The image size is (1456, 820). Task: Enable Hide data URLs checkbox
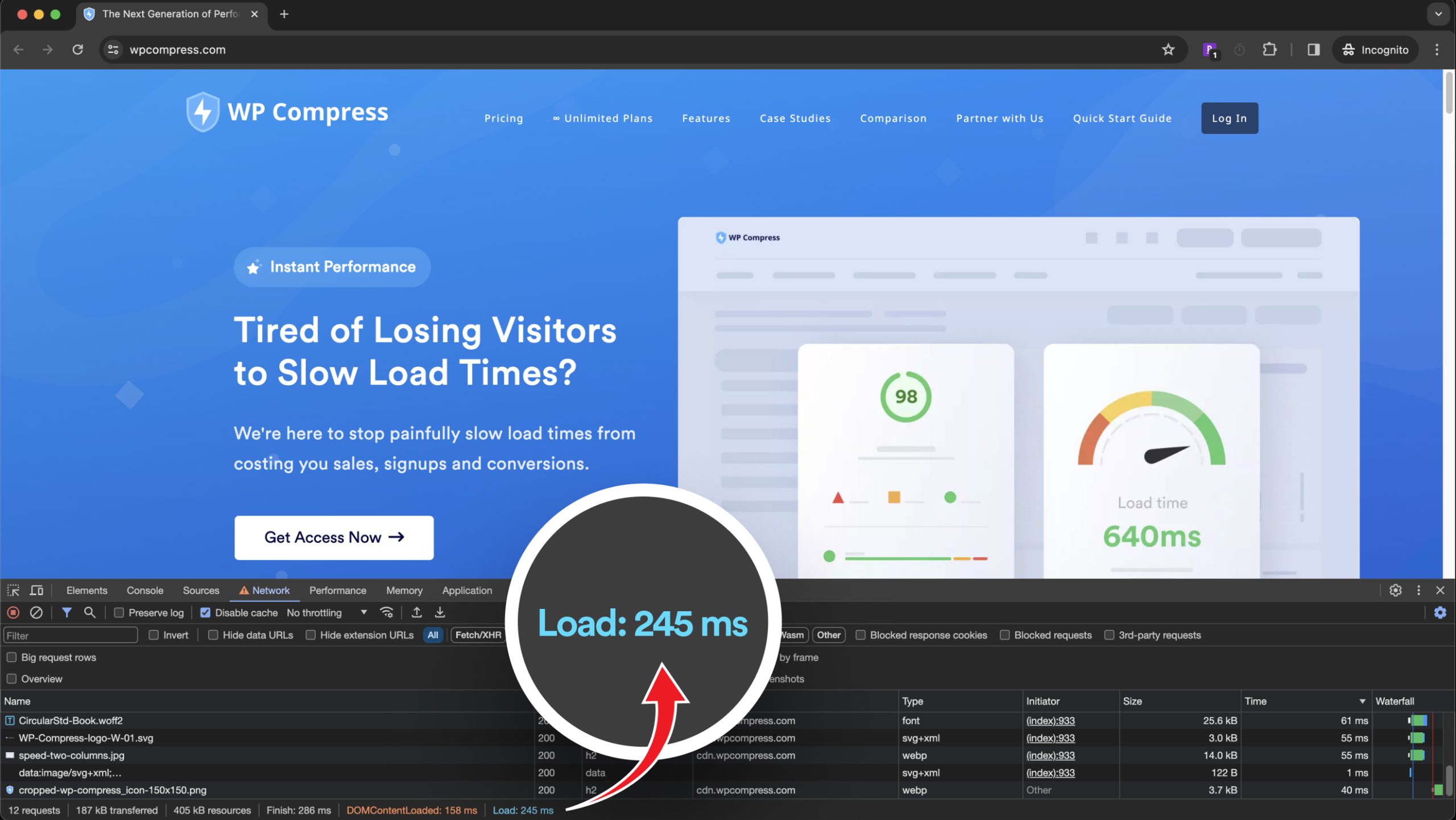[213, 634]
